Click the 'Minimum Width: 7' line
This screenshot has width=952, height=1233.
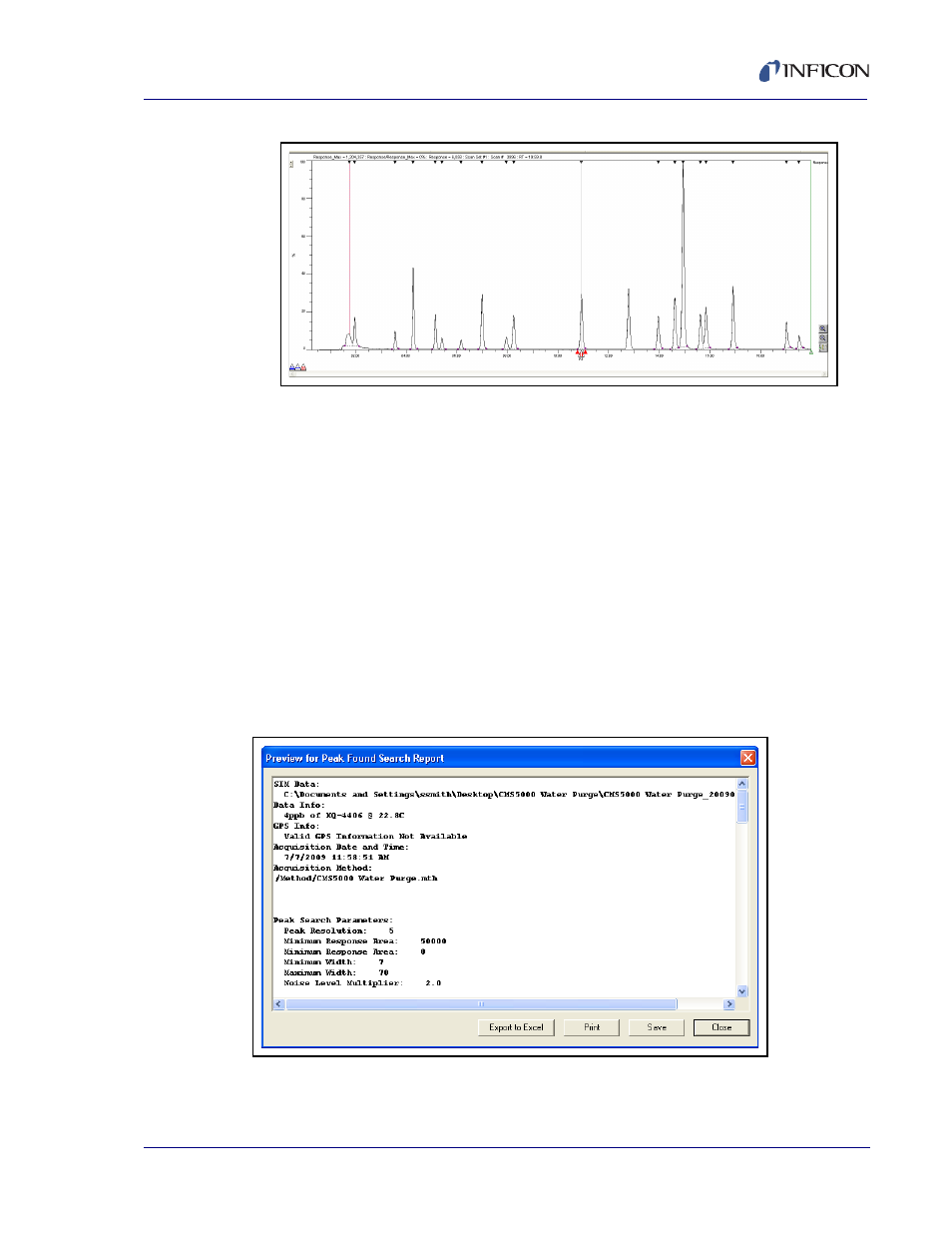pos(334,962)
